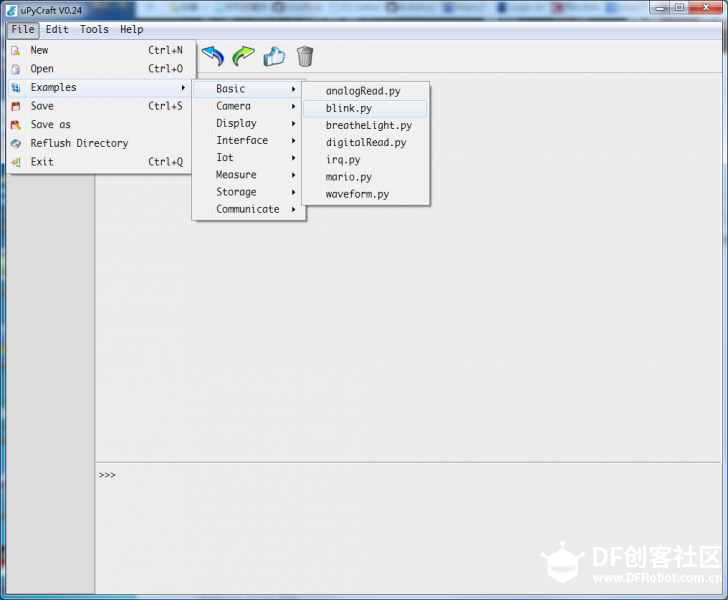This screenshot has width=728, height=600.
Task: Open the analogRead.py example
Action: click(x=365, y=91)
